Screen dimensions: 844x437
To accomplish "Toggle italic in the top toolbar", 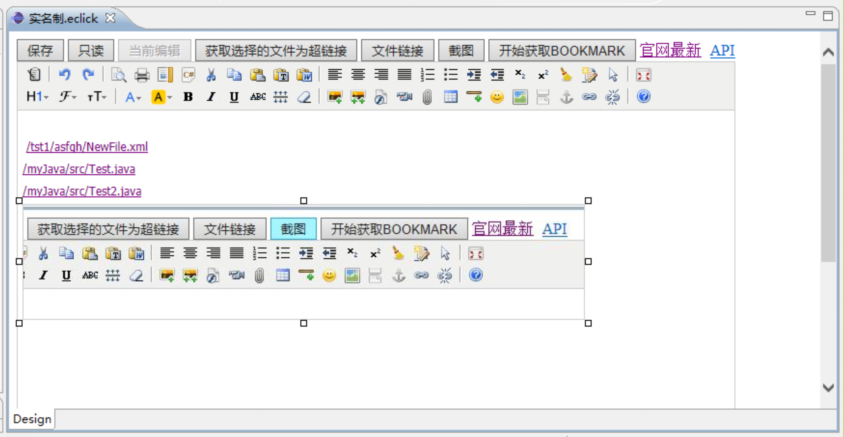I will click(211, 97).
